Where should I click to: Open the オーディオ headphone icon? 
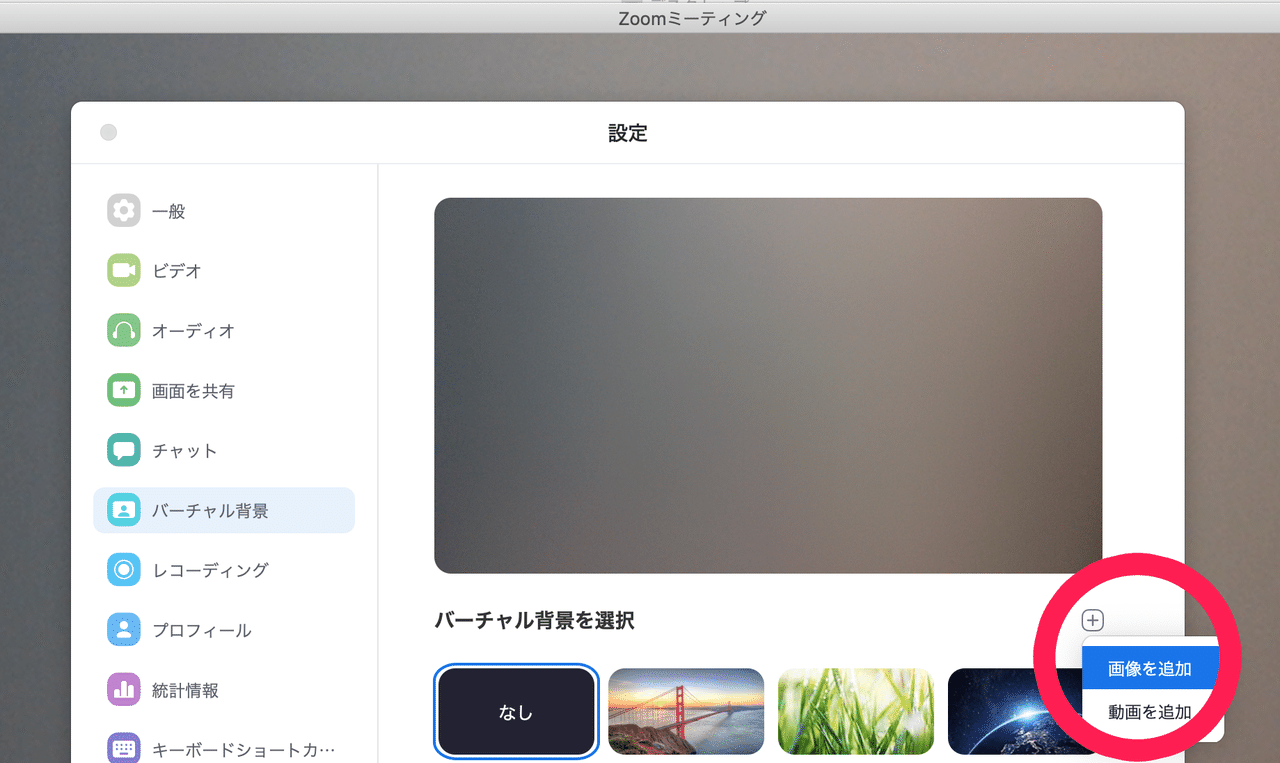[x=124, y=331]
